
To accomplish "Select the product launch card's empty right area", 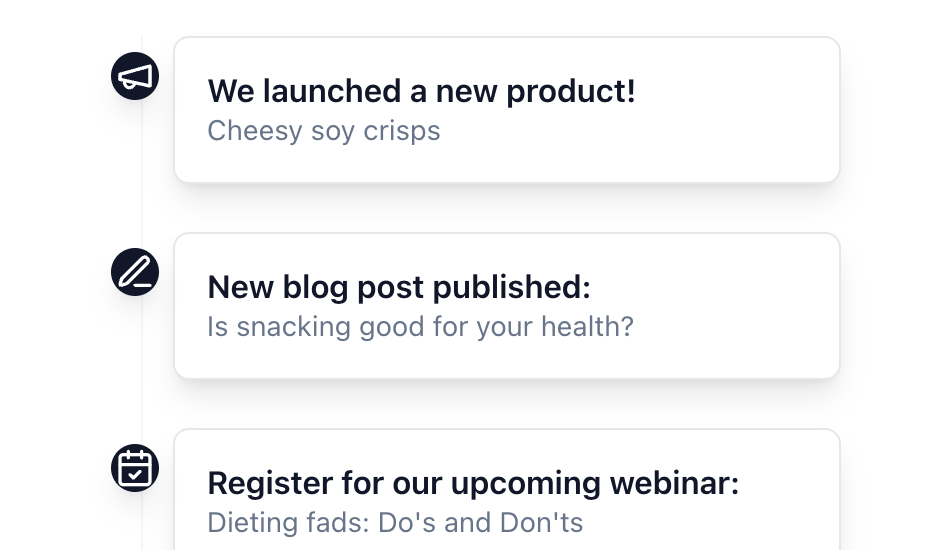I will click(x=740, y=110).
